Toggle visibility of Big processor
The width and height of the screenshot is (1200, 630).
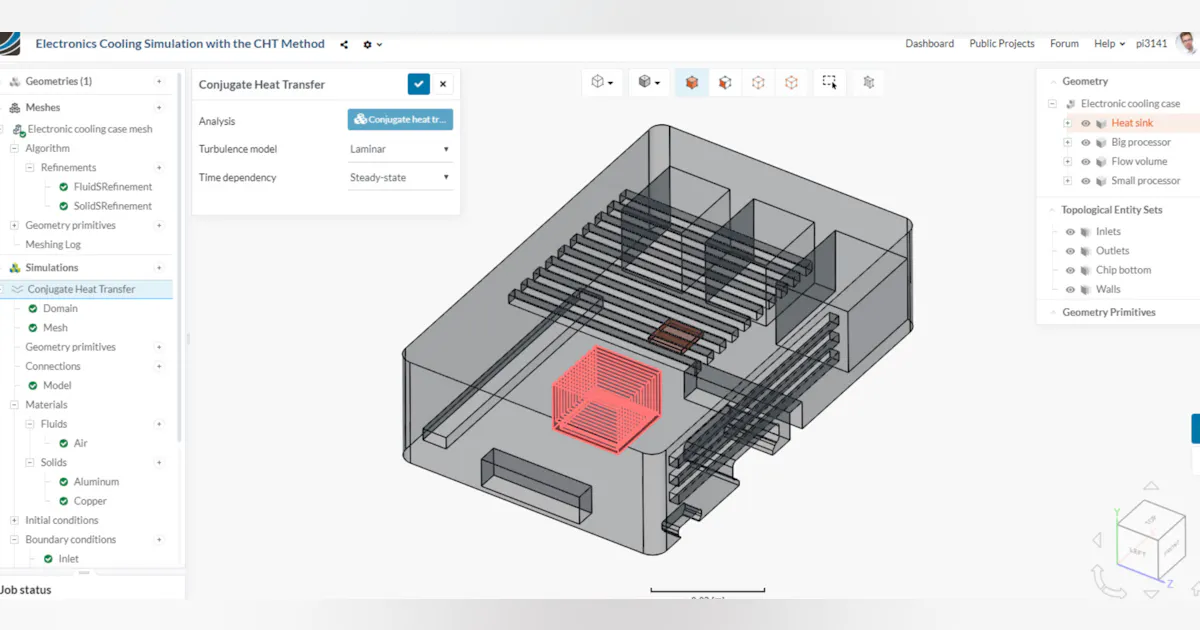click(x=1086, y=142)
